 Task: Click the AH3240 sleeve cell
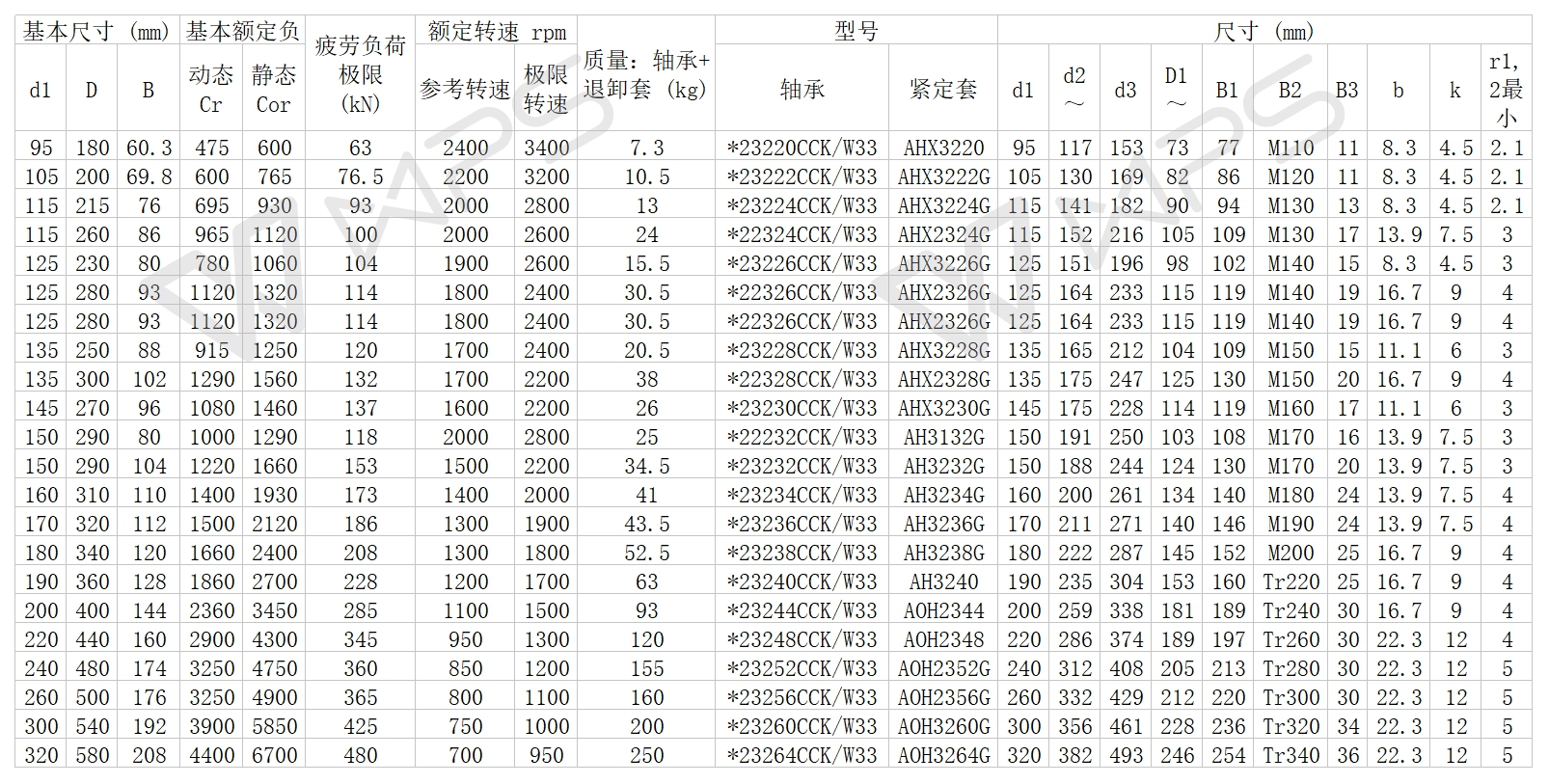[x=943, y=581]
